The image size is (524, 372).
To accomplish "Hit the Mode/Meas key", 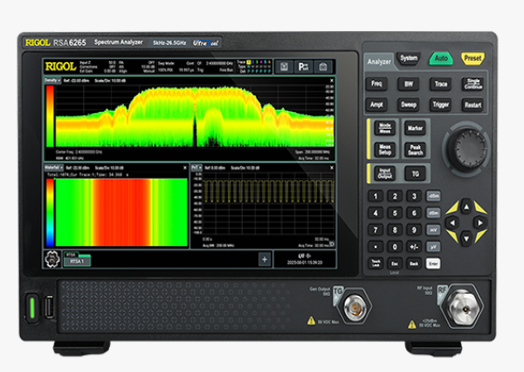I will pos(385,128).
